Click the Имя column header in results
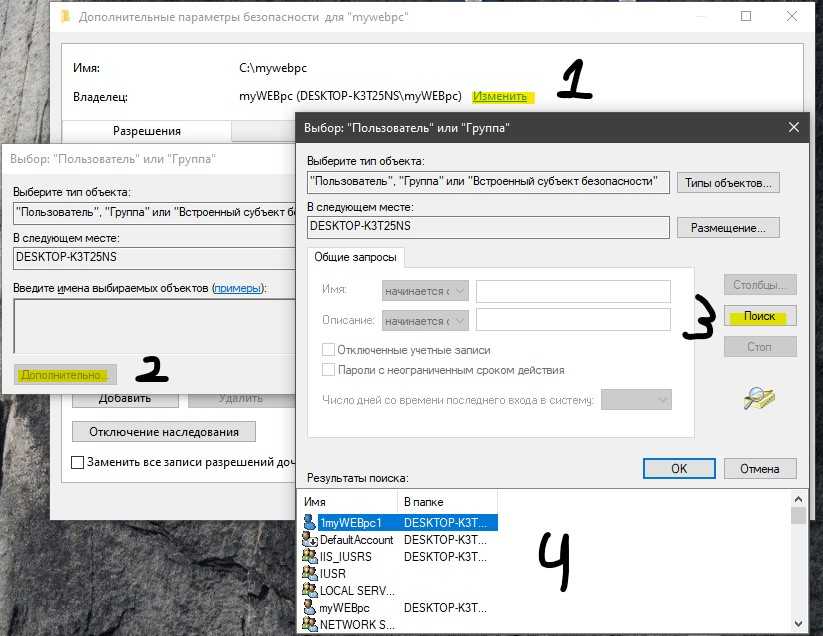Viewport: 823px width, 636px height. [347, 501]
